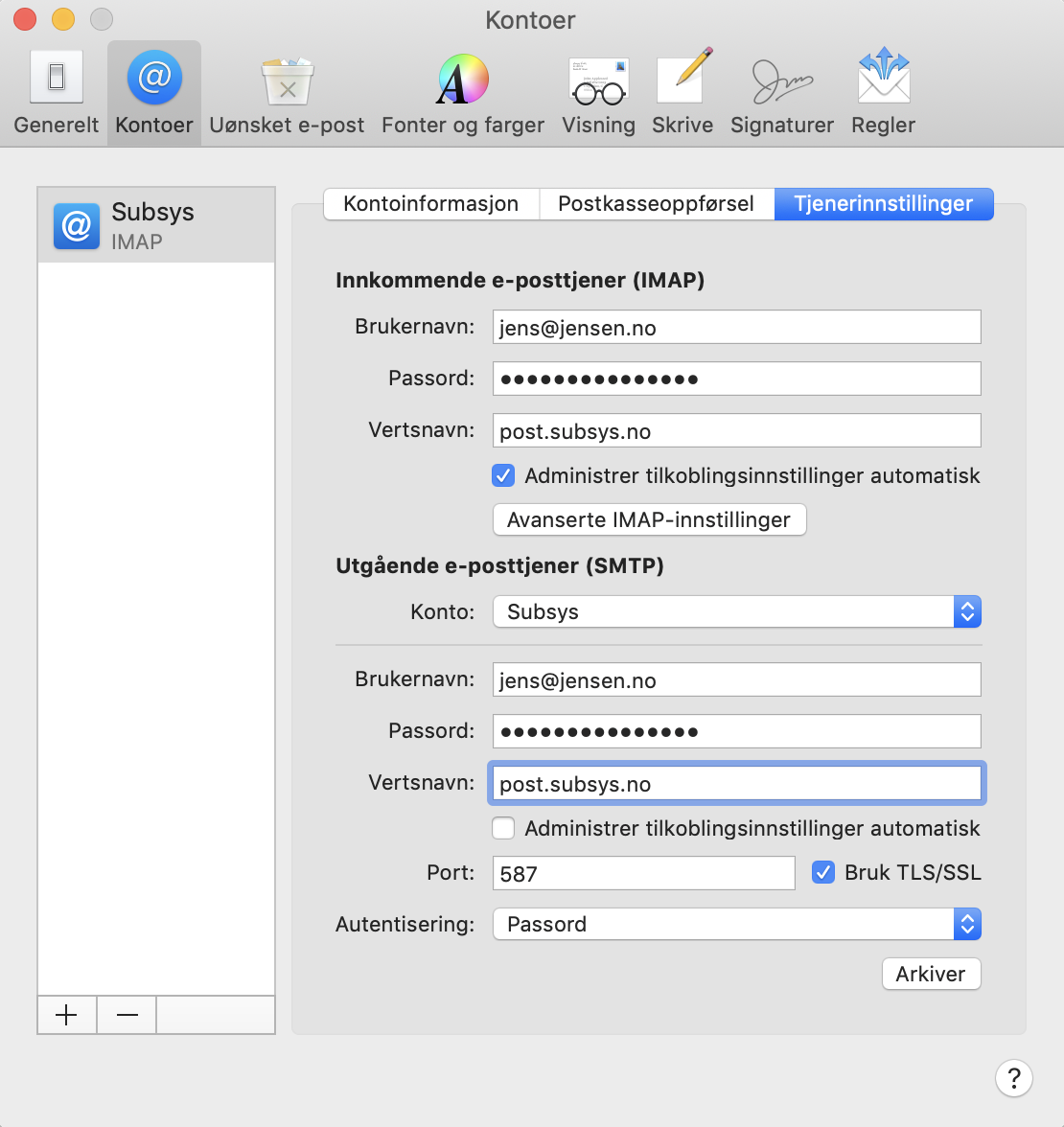Open the Generelt preferences pane

[56, 94]
